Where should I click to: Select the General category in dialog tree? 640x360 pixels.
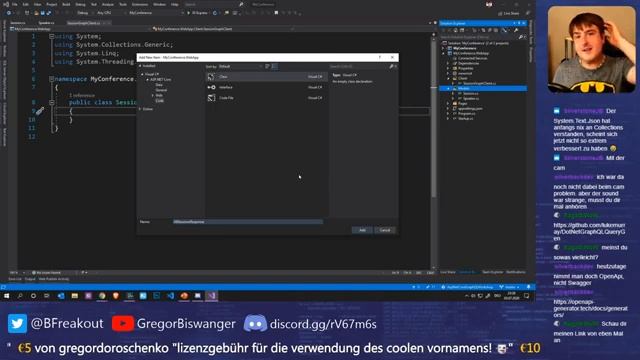tap(161, 90)
